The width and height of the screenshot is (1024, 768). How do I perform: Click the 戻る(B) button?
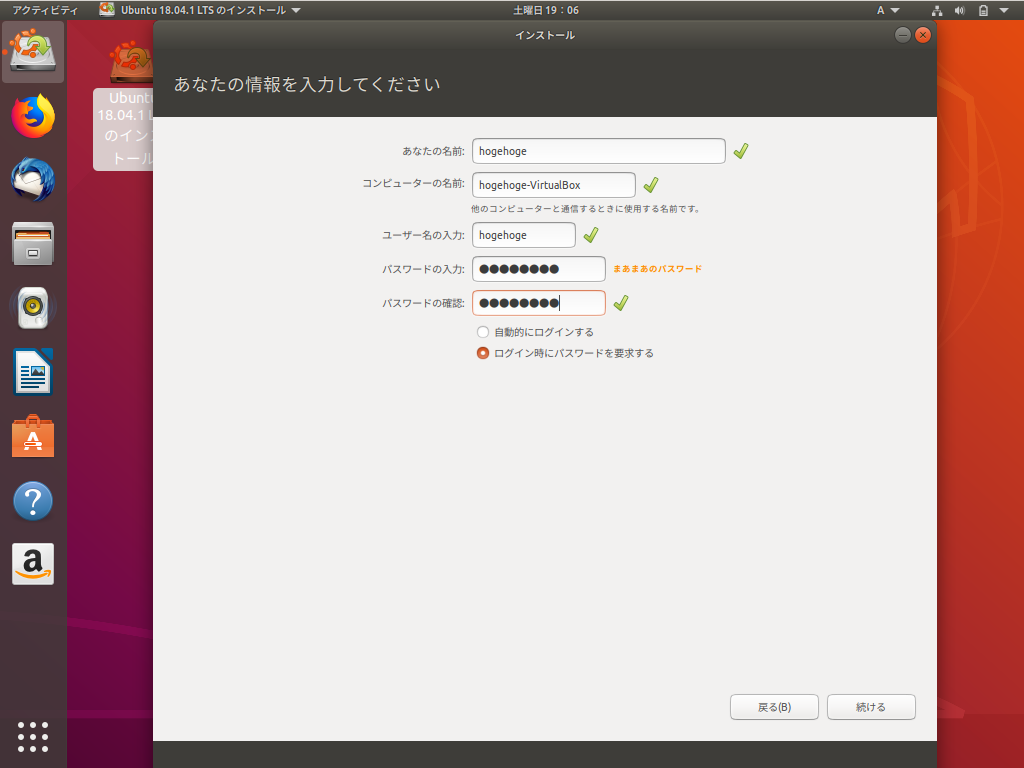click(x=774, y=707)
